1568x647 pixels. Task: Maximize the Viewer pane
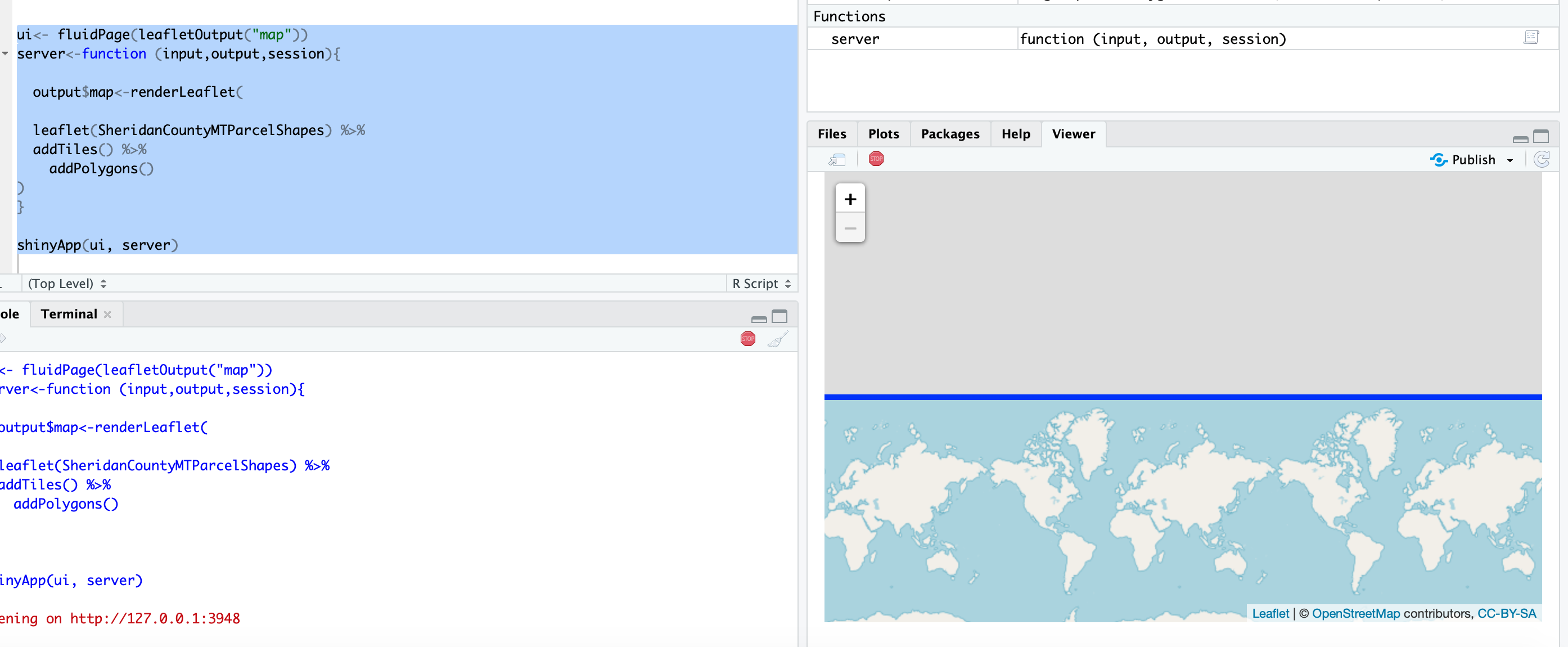1540,136
